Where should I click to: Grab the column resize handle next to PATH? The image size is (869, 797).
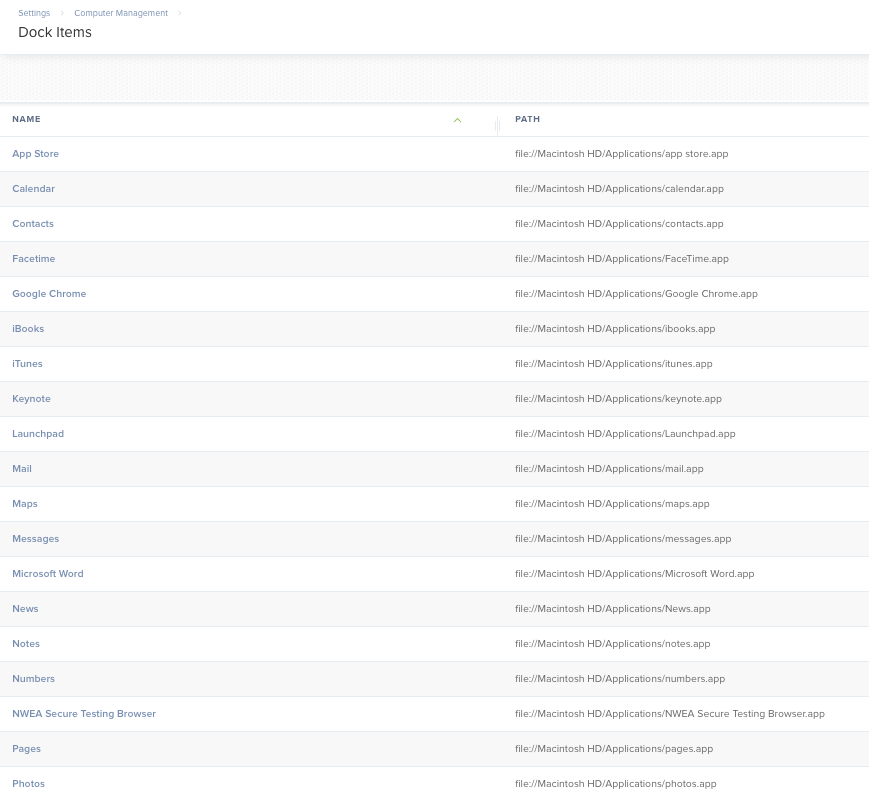point(497,125)
